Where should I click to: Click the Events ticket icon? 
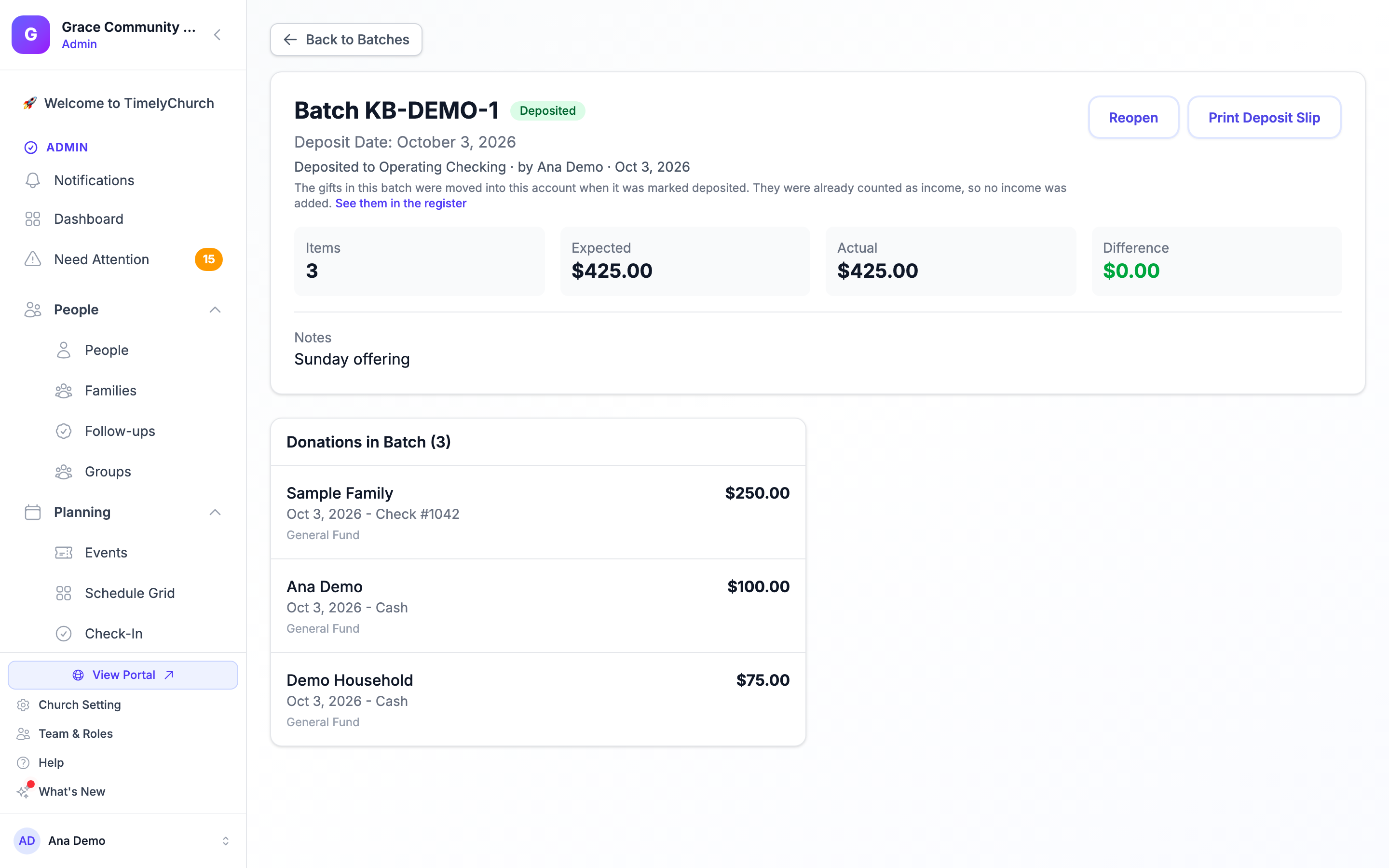point(64,552)
